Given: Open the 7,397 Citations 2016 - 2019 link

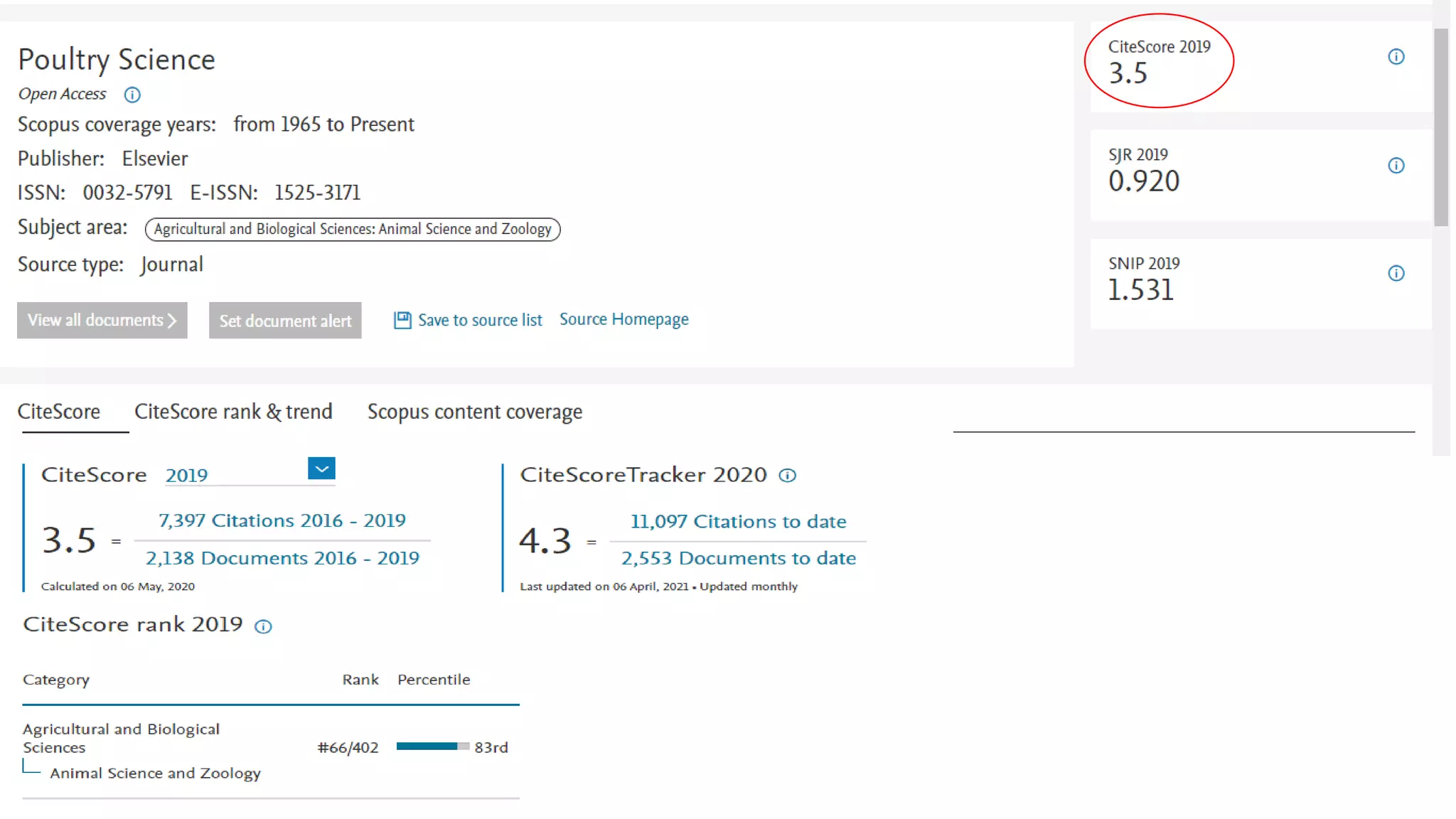Looking at the screenshot, I should point(282,520).
